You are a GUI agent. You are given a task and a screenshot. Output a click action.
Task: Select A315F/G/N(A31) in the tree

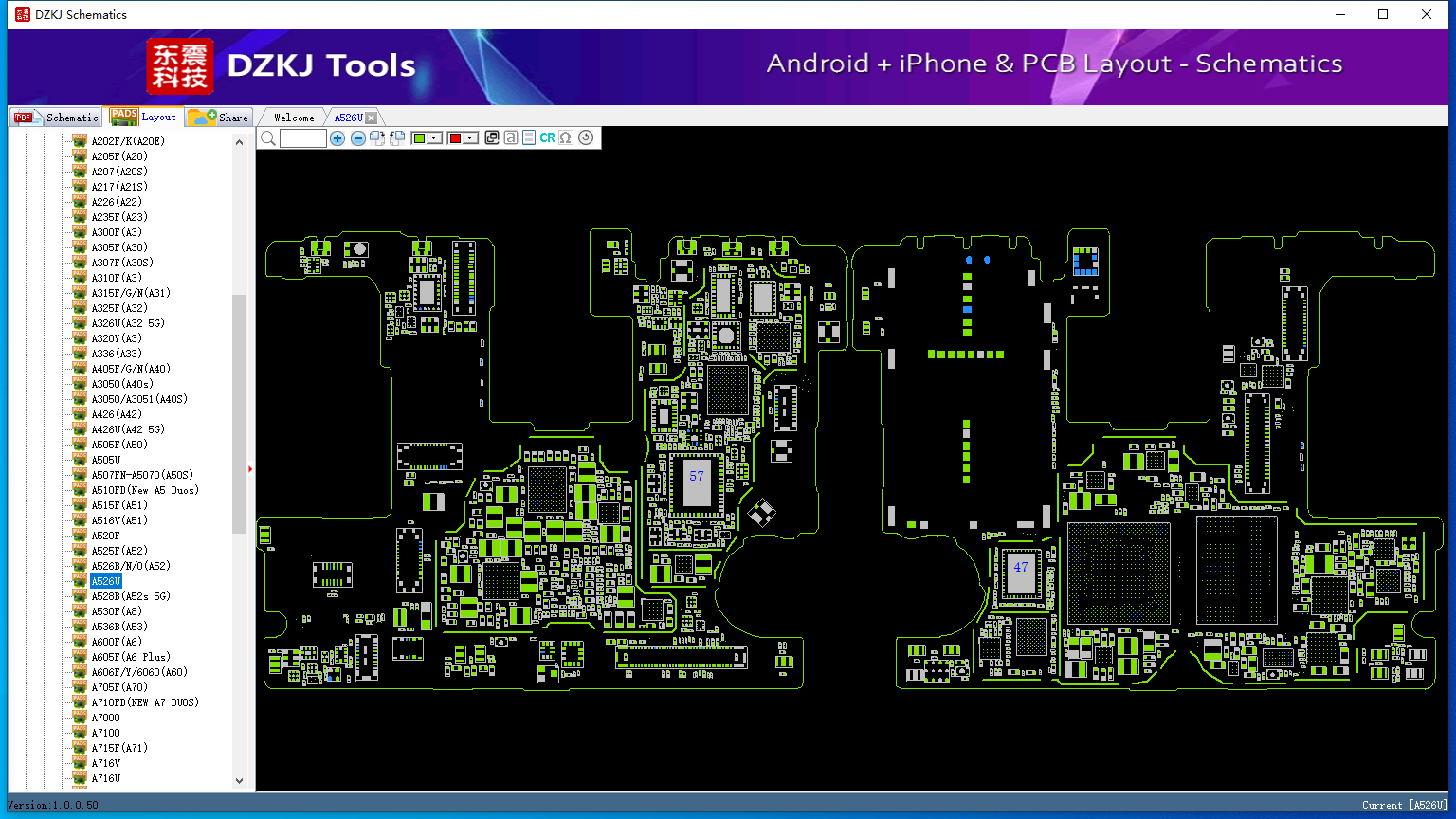click(x=131, y=293)
